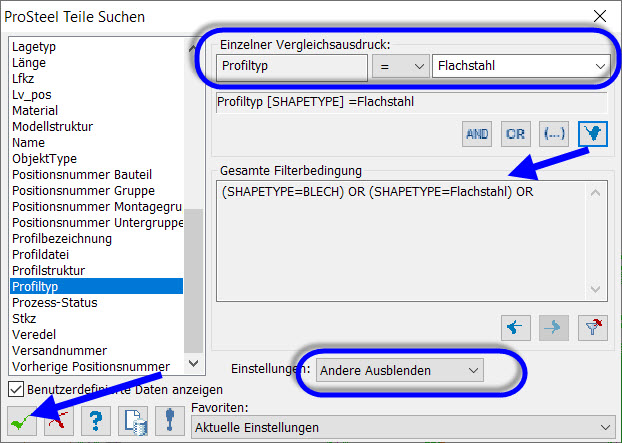Select Profilbezeichnung in the list
Screen dimensions: 622x443
coord(96,239)
